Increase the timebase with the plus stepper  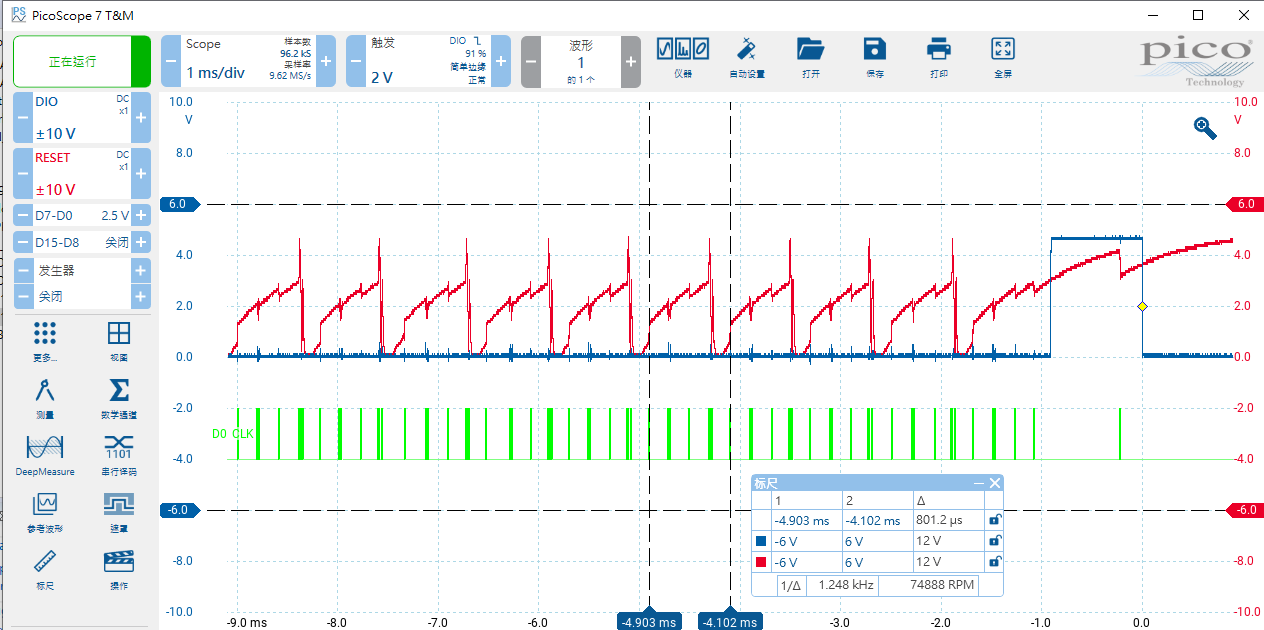[325, 61]
